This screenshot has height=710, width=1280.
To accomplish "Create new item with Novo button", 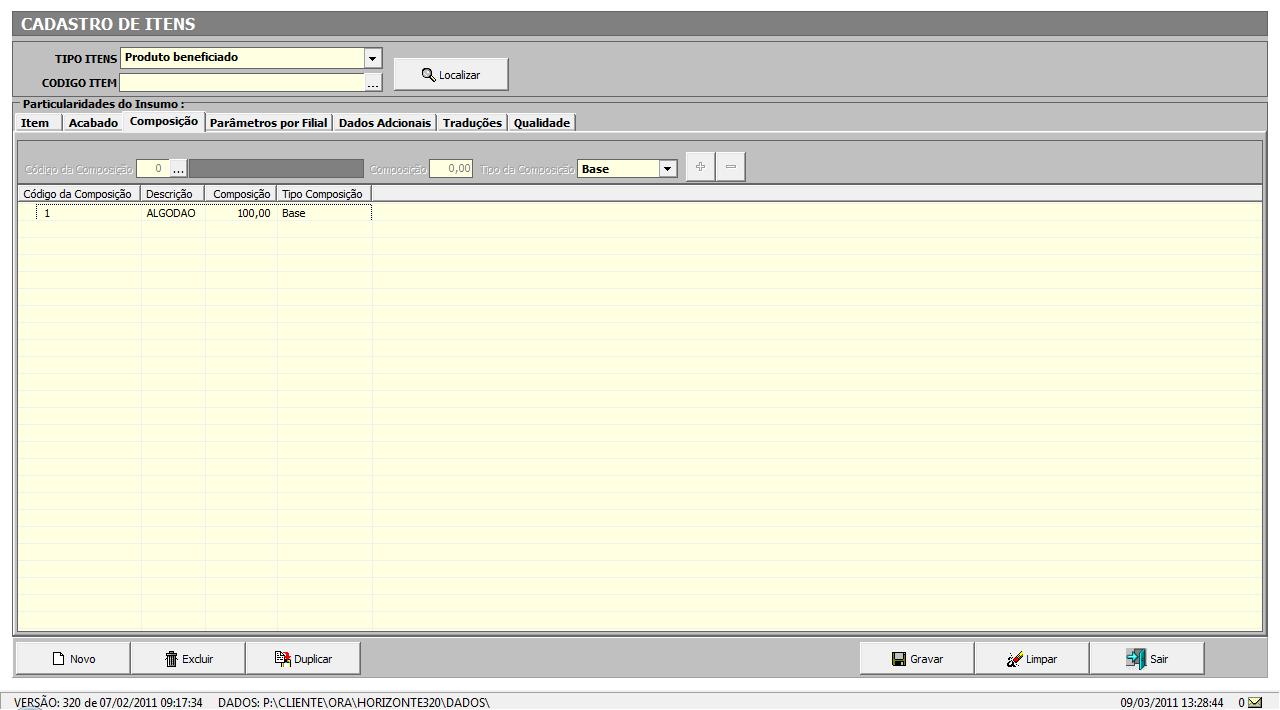I will (73, 659).
